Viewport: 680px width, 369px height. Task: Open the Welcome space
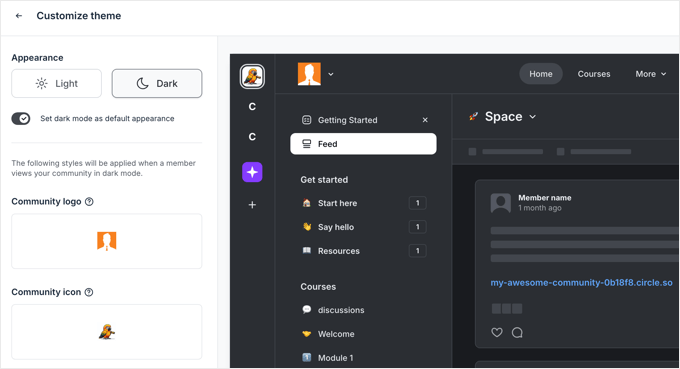click(336, 334)
